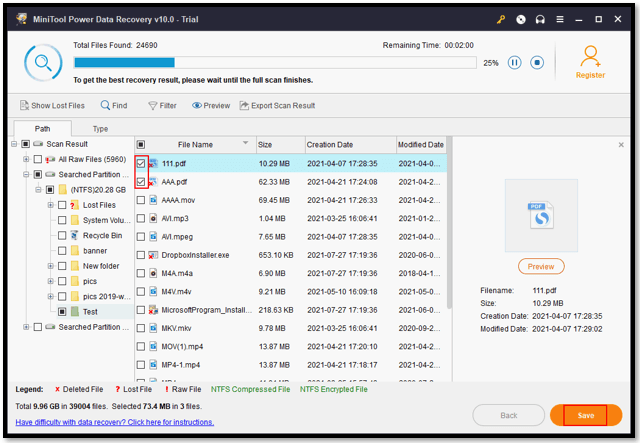Click the scanning magnifier circle icon

click(43, 62)
